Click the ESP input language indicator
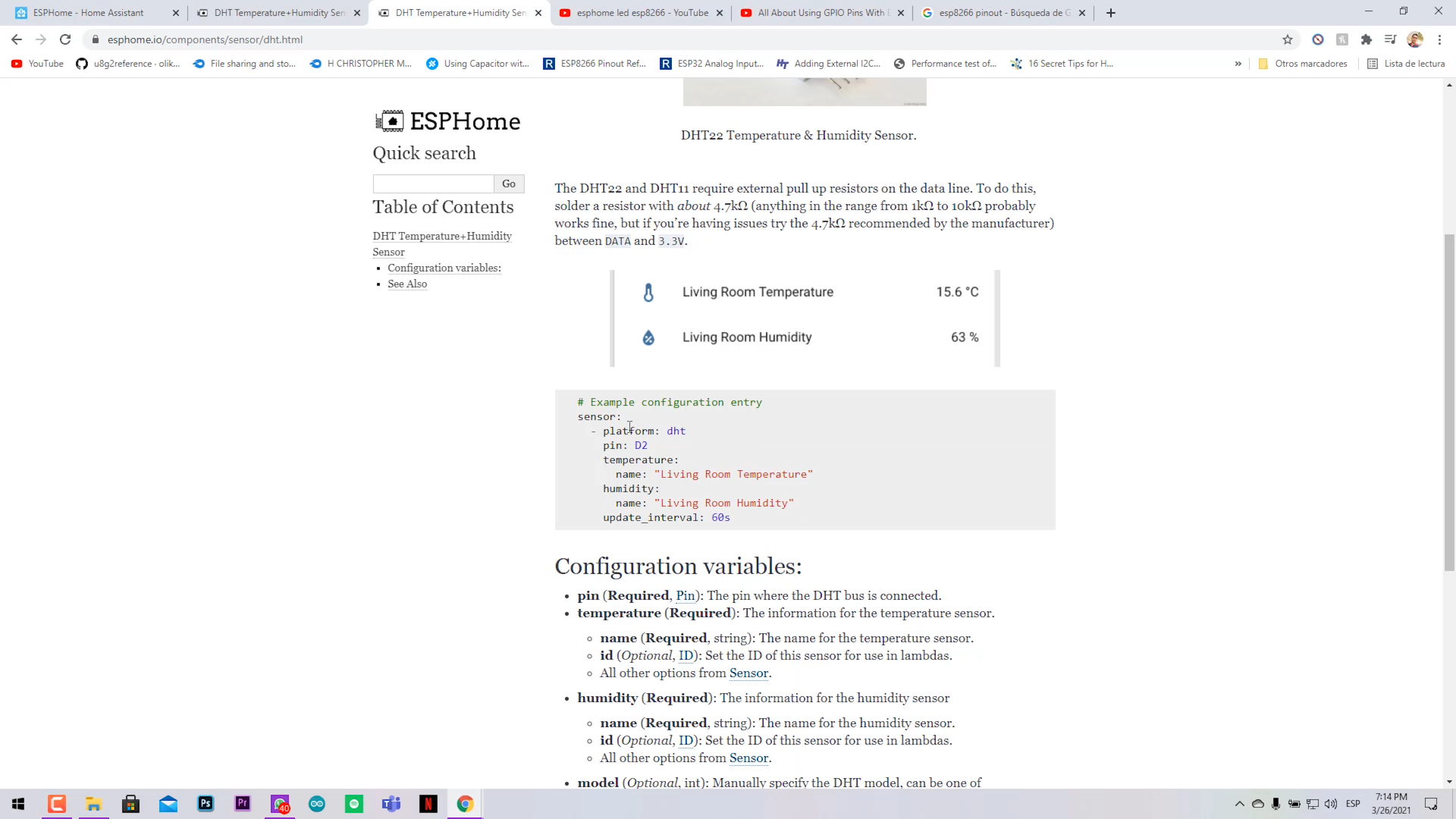1456x819 pixels. [1354, 804]
